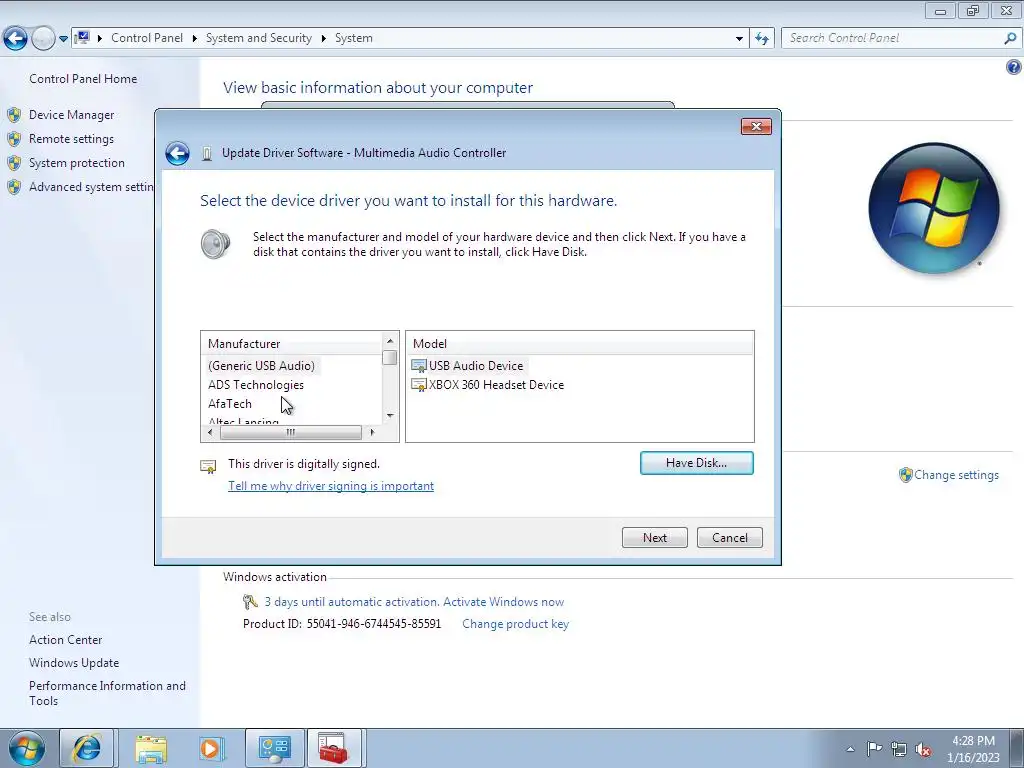Select ADS Technologies manufacturer
The height and width of the screenshot is (768, 1024).
(x=256, y=385)
